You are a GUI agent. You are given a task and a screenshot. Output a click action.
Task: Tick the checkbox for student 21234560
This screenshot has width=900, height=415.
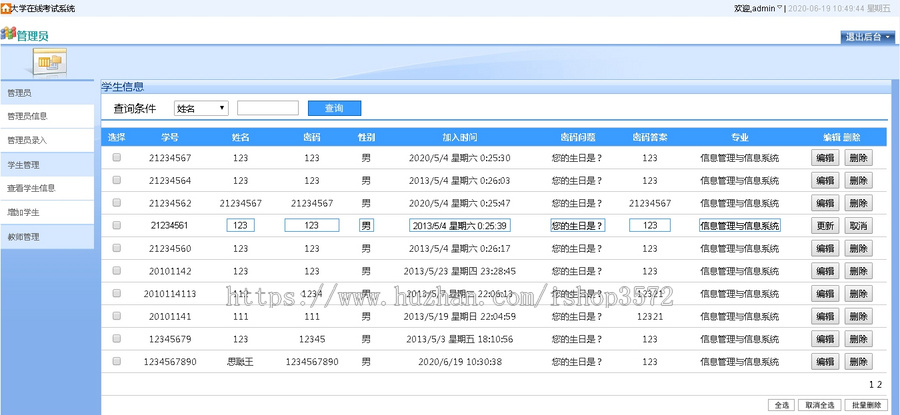pyautogui.click(x=117, y=248)
